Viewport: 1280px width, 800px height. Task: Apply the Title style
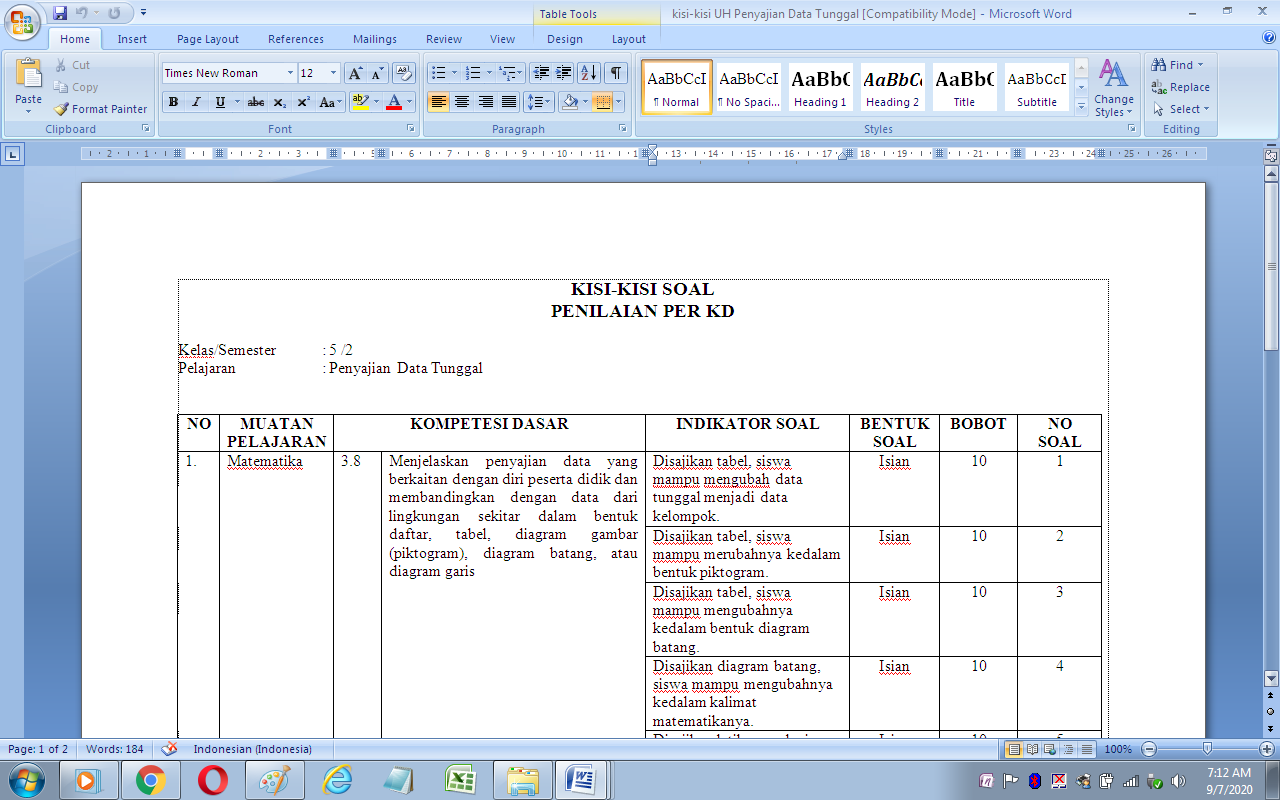click(x=964, y=87)
